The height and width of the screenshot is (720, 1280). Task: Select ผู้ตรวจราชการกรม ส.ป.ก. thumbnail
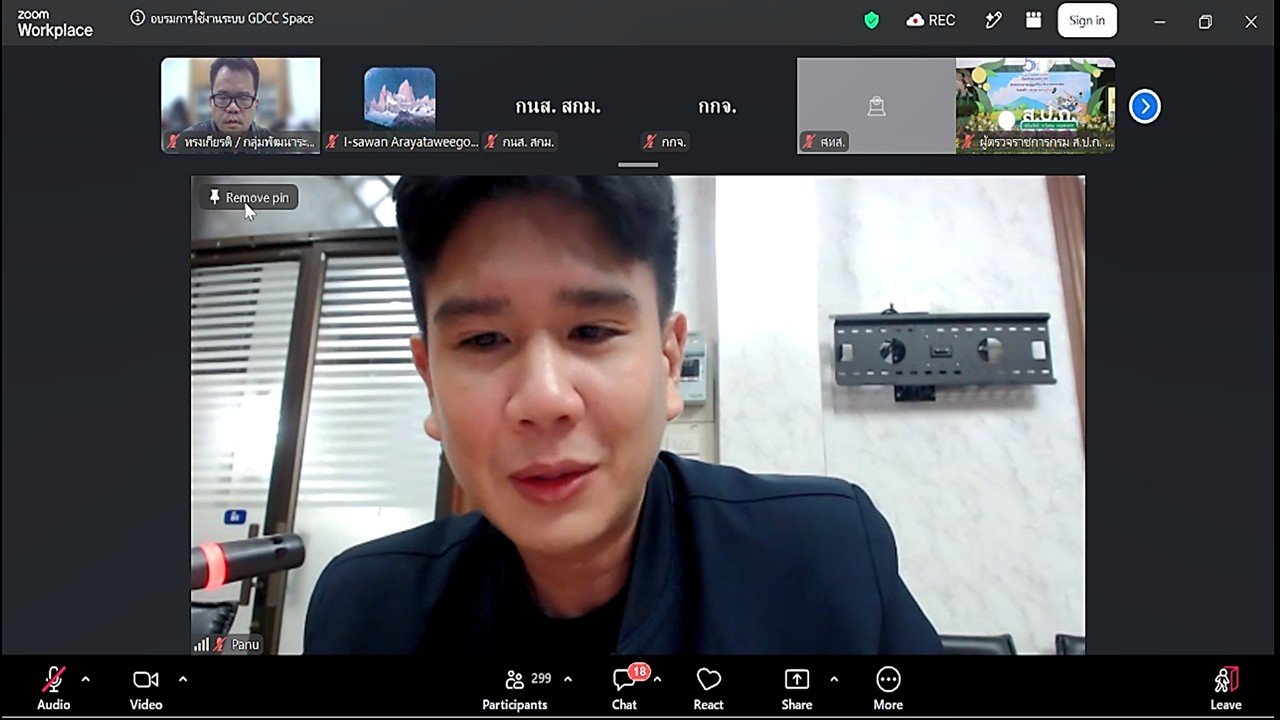point(1035,105)
